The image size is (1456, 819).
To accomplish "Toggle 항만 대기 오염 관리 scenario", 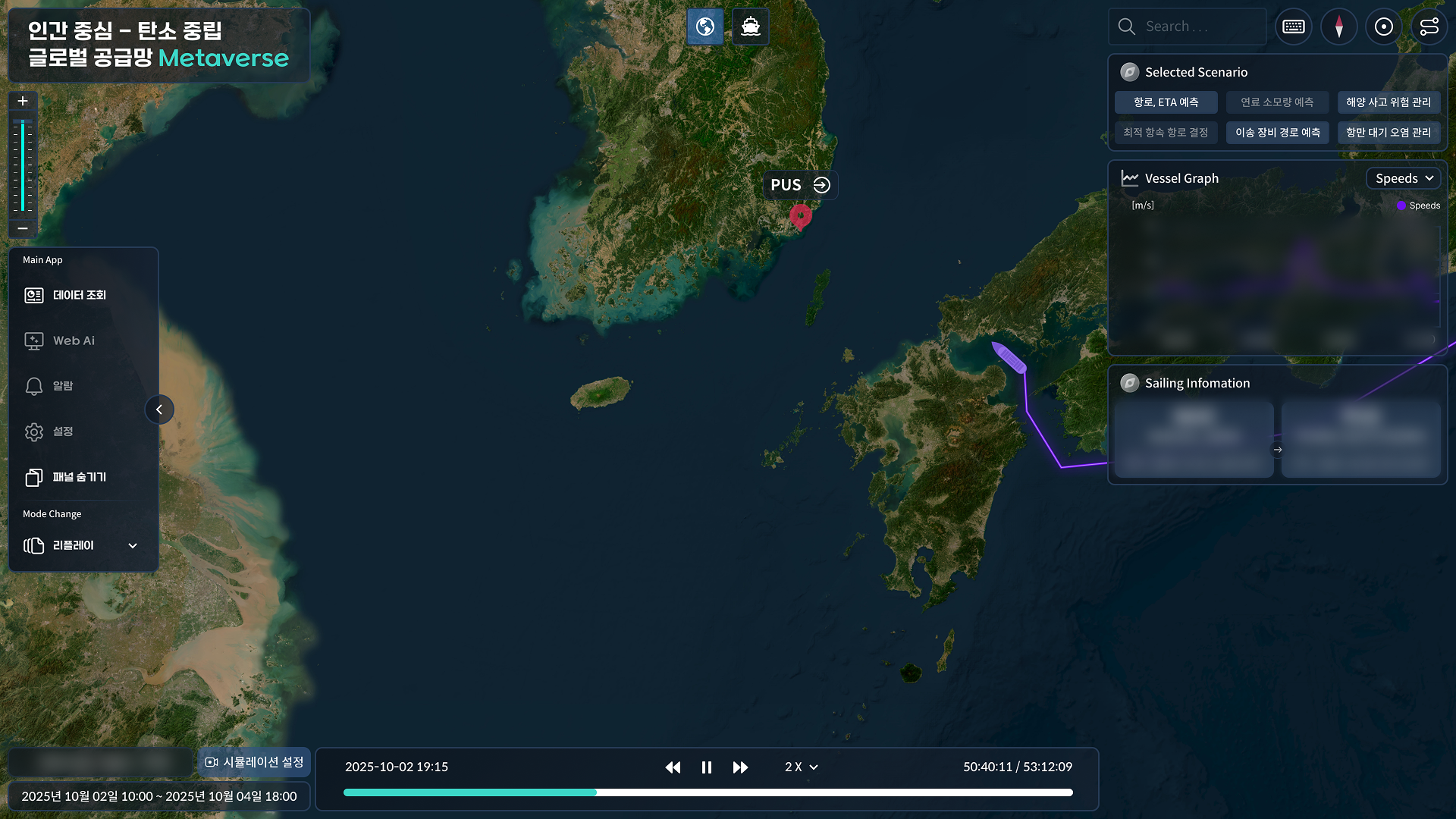I will pos(1389,133).
